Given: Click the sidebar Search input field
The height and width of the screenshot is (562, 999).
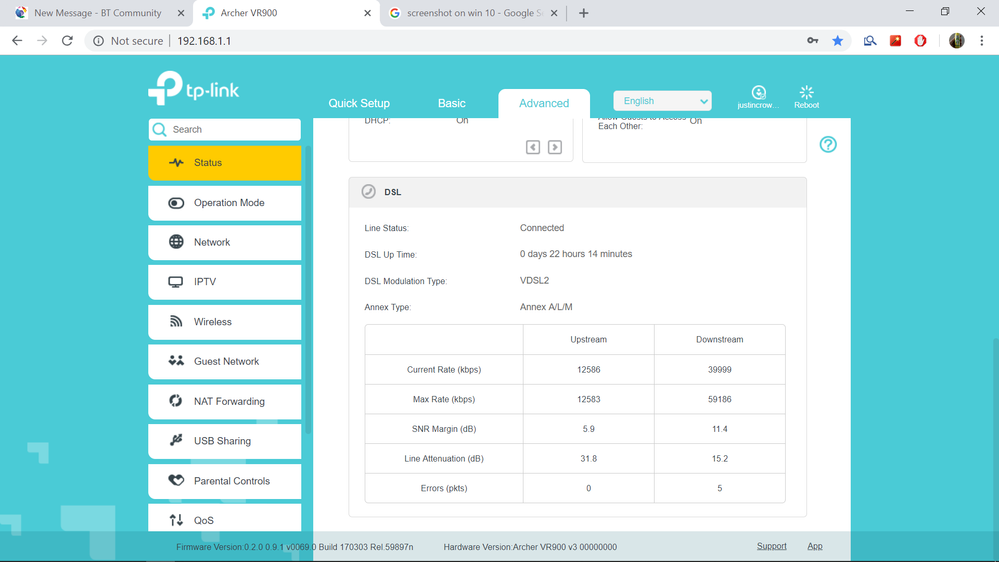Looking at the screenshot, I should 232,130.
